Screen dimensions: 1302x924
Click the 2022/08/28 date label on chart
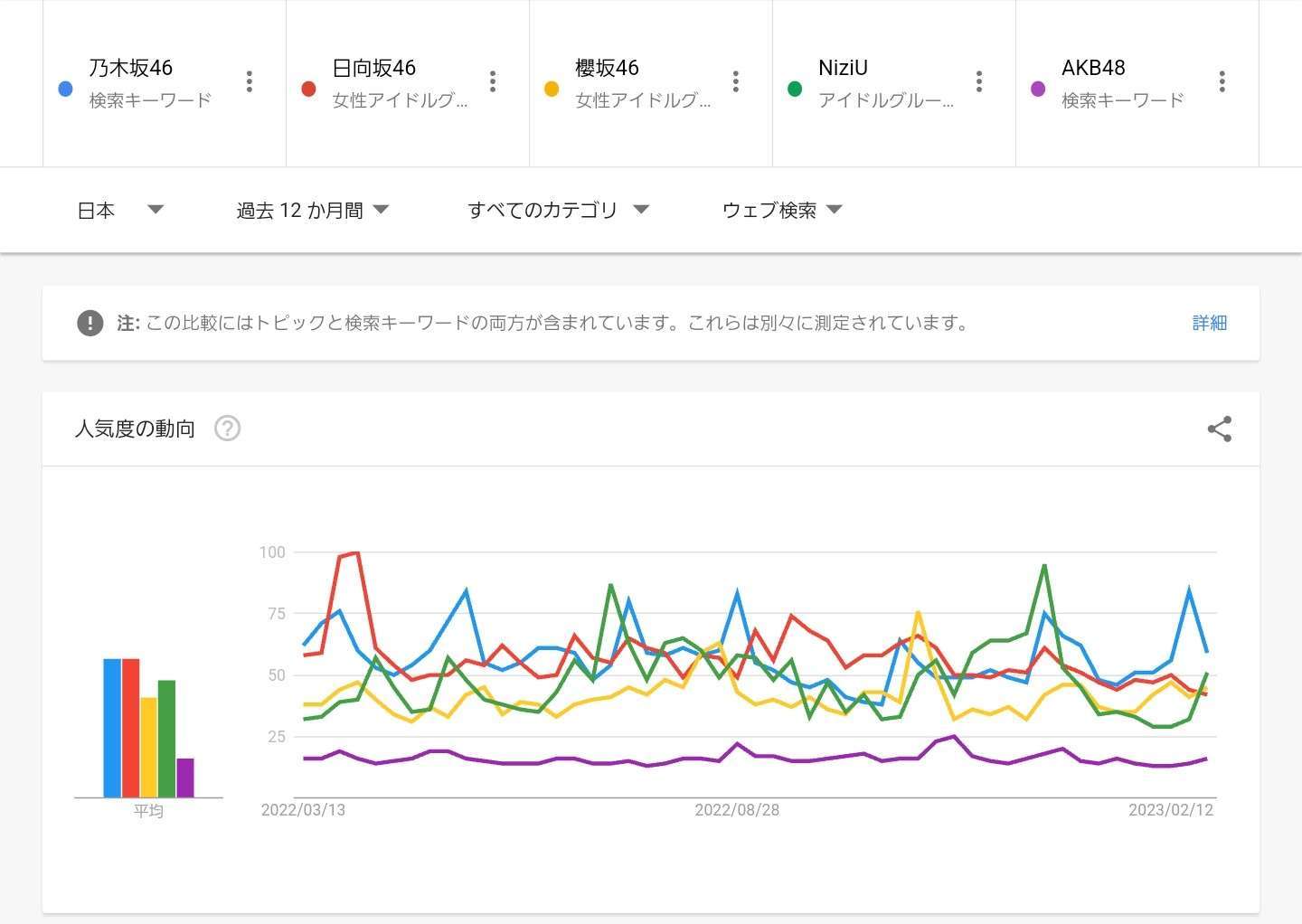point(737,810)
